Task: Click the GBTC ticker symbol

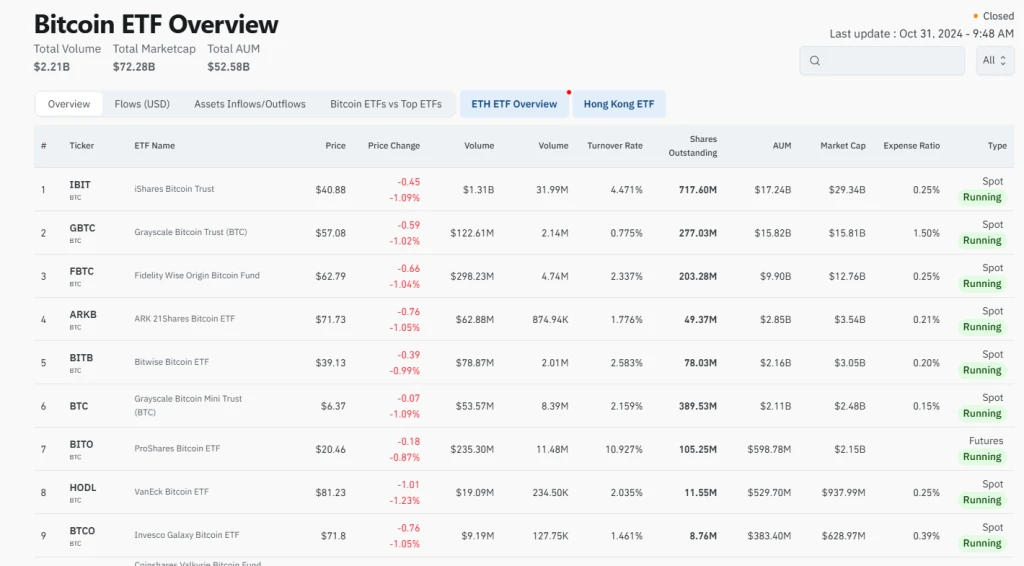Action: coord(82,228)
